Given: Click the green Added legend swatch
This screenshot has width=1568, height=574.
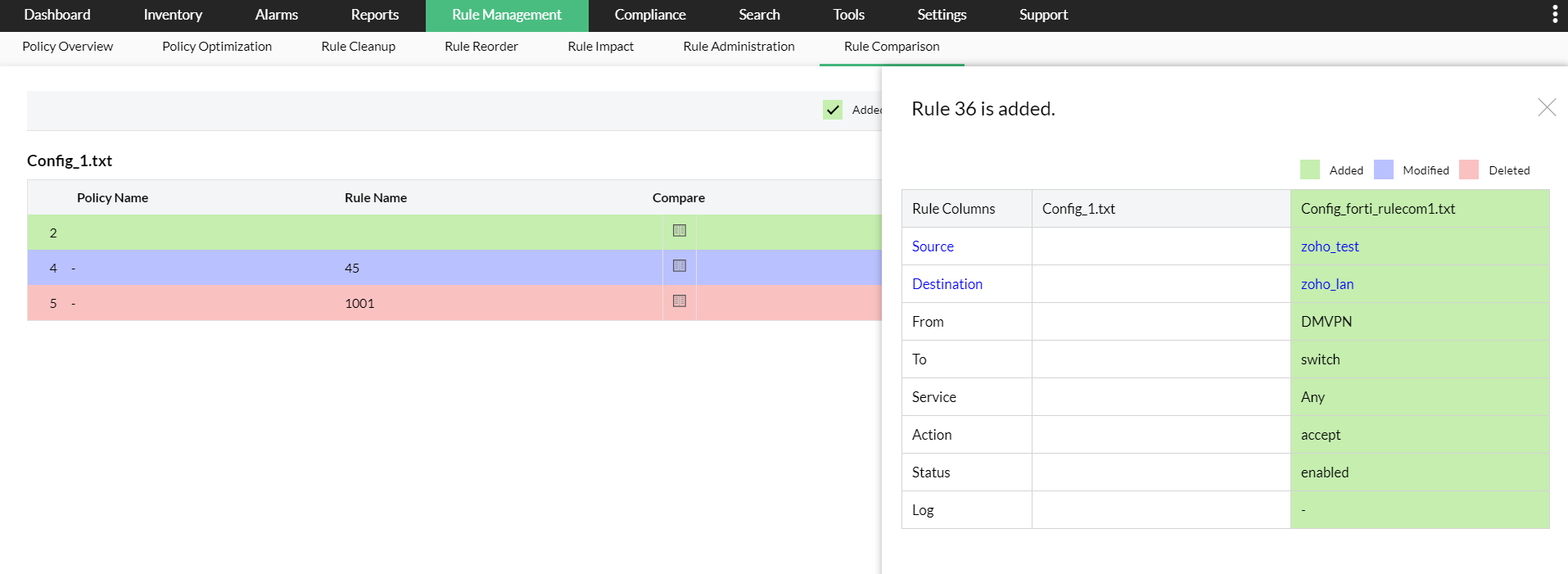Looking at the screenshot, I should (x=1309, y=169).
